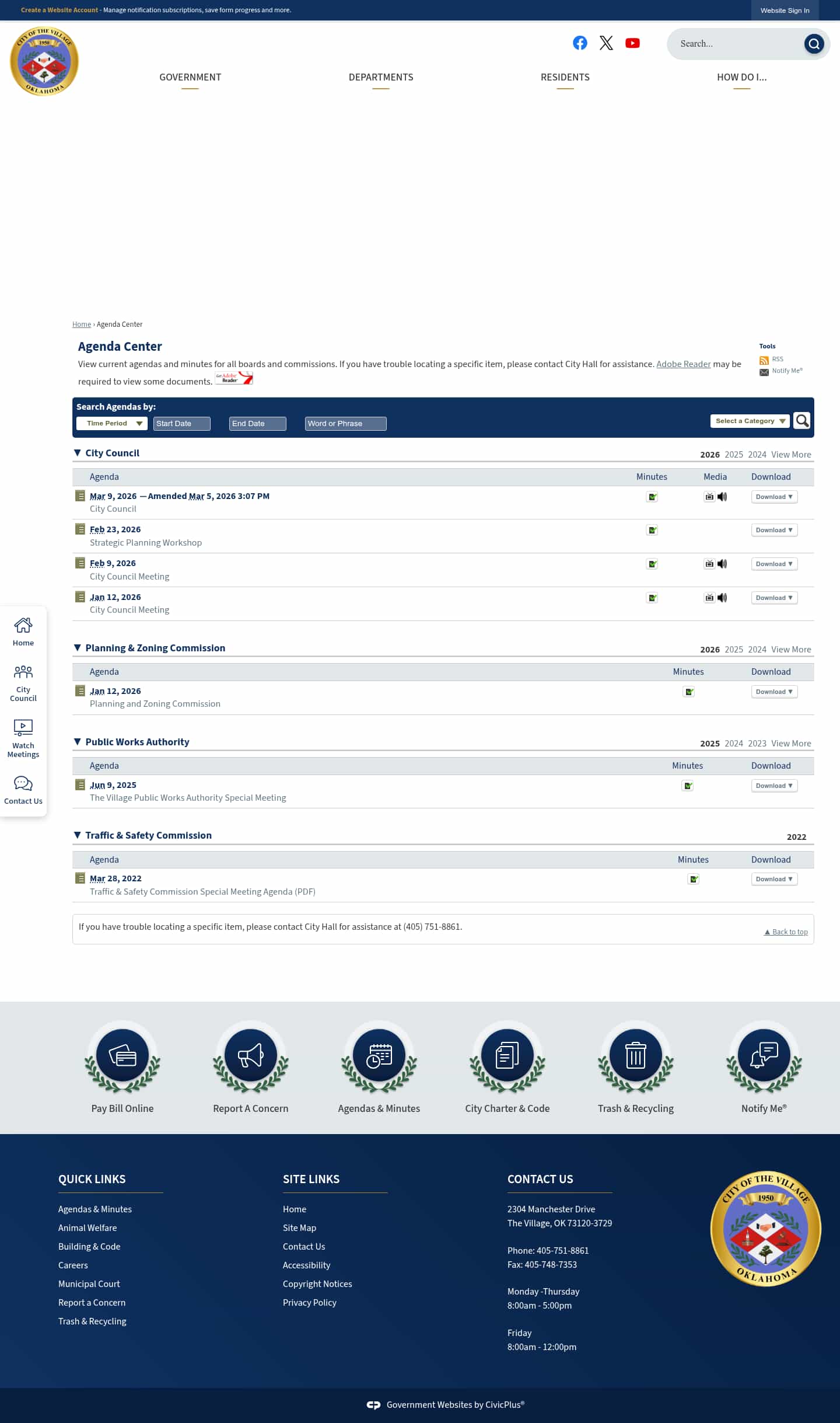
Task: Open the Time Period dropdown
Action: tap(112, 424)
